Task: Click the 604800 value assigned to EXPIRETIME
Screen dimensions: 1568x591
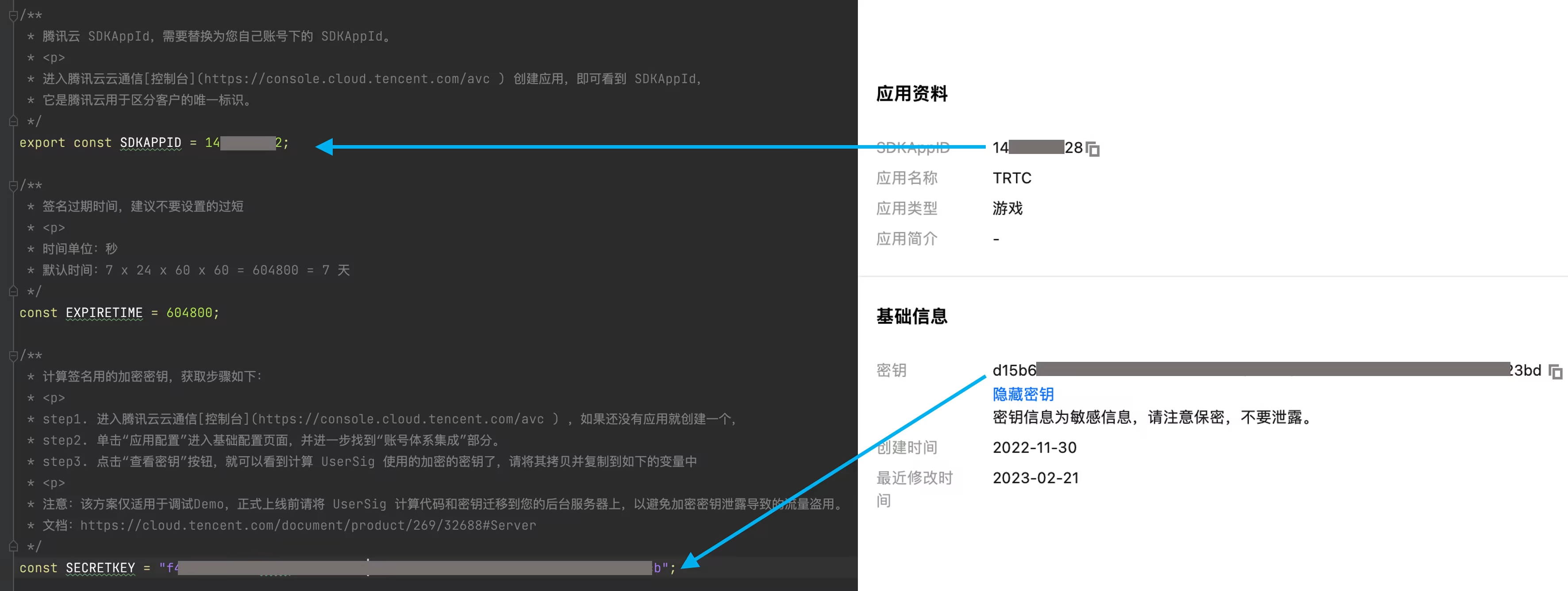Action: pos(189,313)
